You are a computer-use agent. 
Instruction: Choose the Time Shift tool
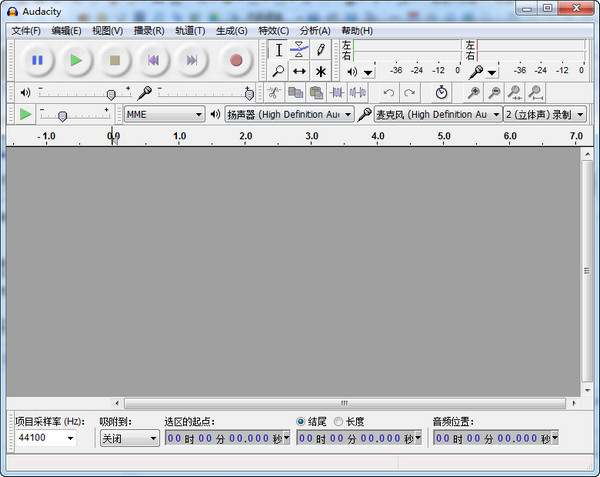tap(299, 72)
